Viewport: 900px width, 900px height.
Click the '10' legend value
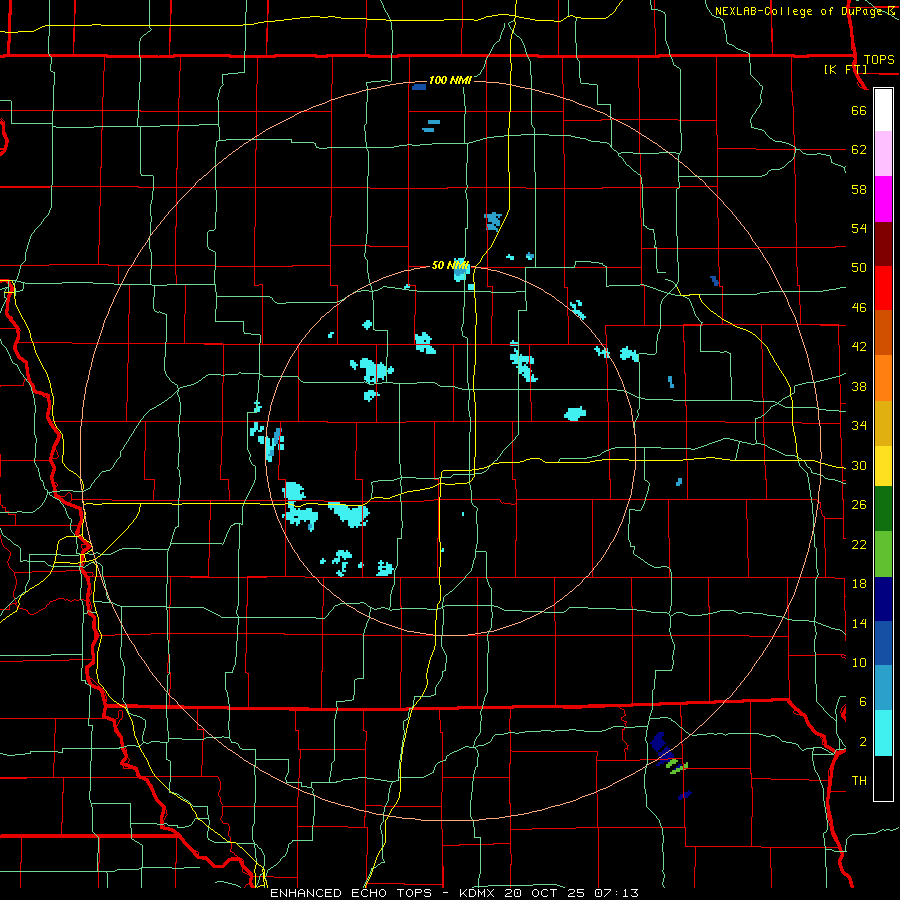point(859,662)
